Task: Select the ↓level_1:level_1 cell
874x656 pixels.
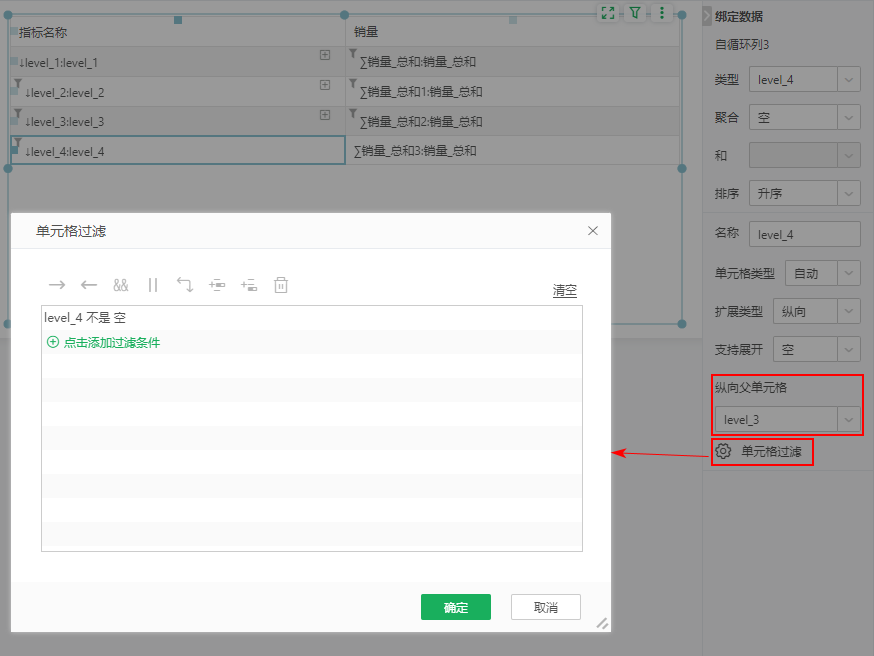Action: (177, 62)
